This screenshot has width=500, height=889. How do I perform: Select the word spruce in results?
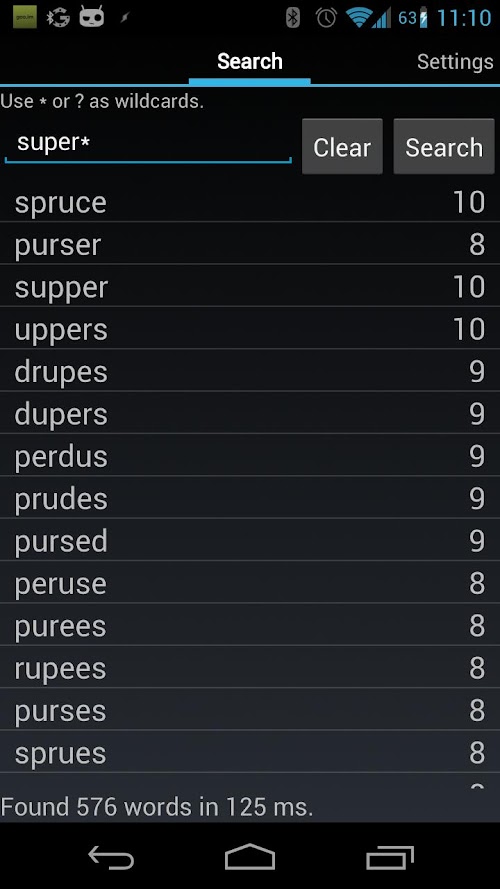(x=250, y=202)
